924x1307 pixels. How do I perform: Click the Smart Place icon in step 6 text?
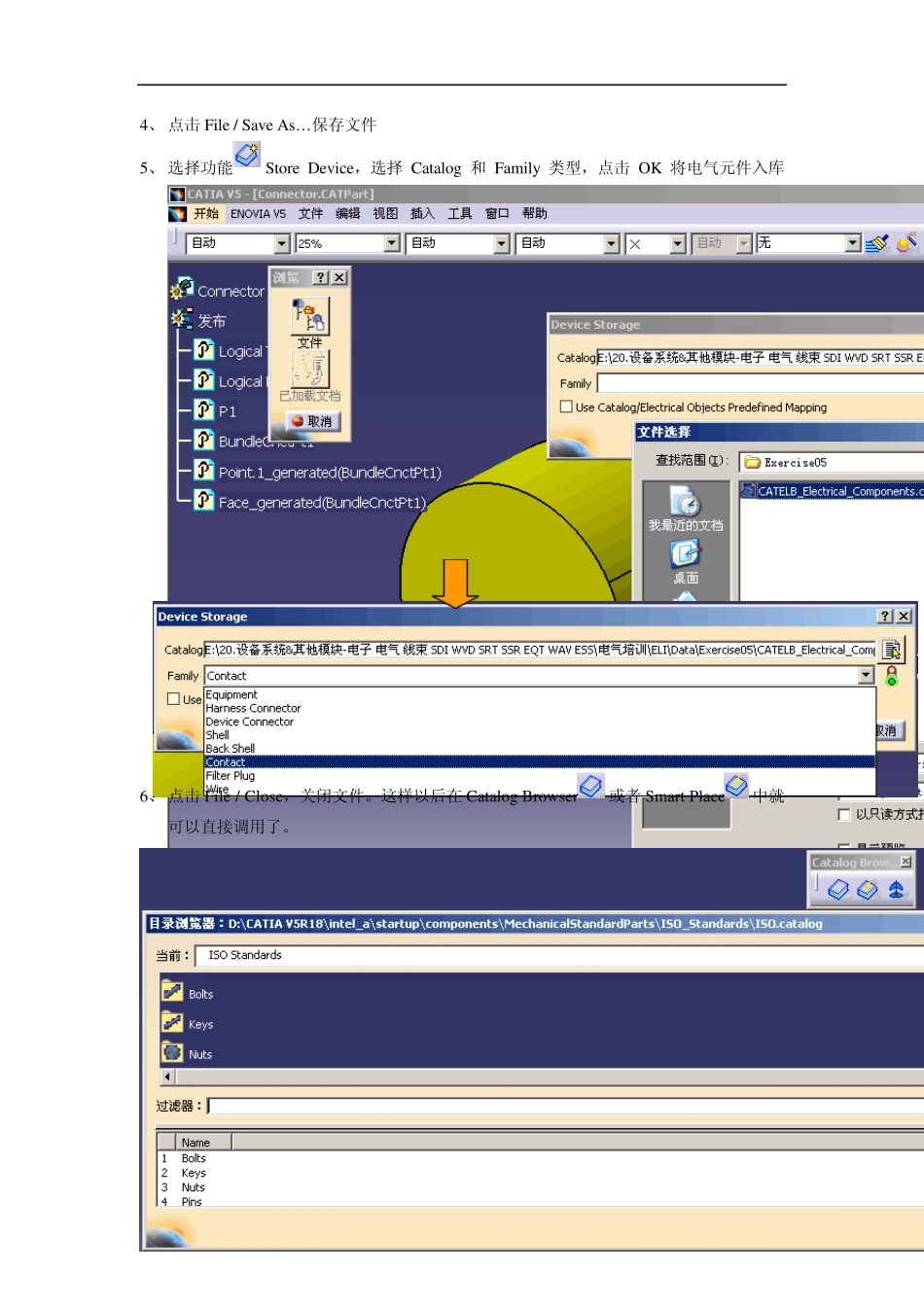pos(736,786)
